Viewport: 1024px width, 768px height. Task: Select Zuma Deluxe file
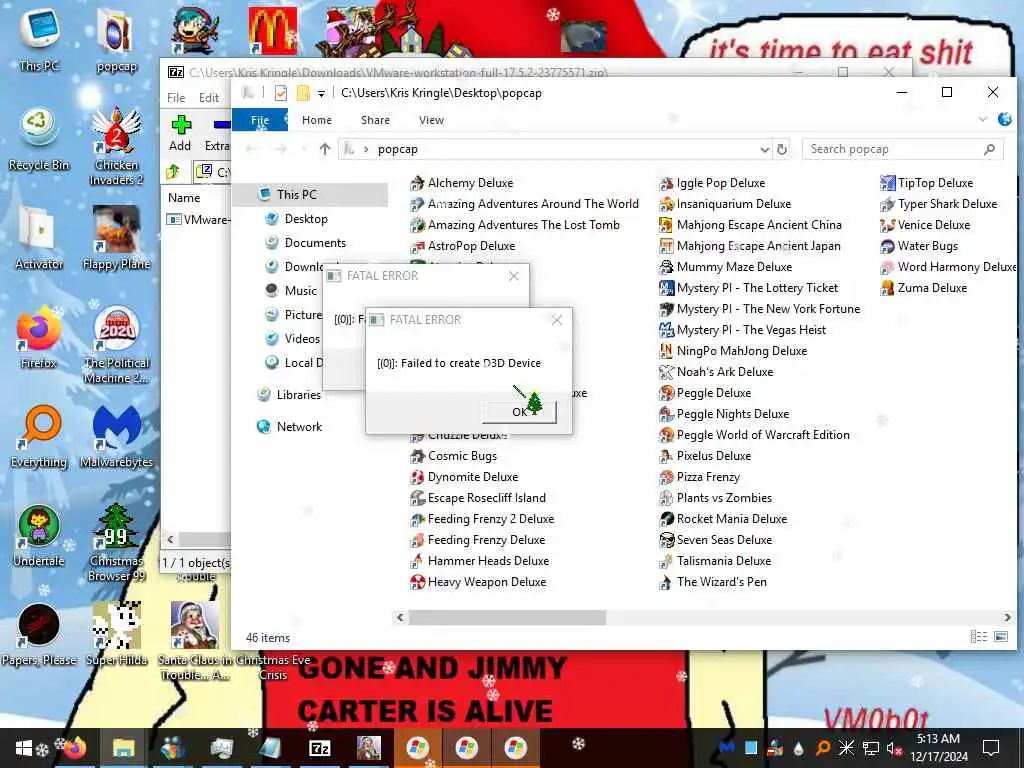(923, 288)
